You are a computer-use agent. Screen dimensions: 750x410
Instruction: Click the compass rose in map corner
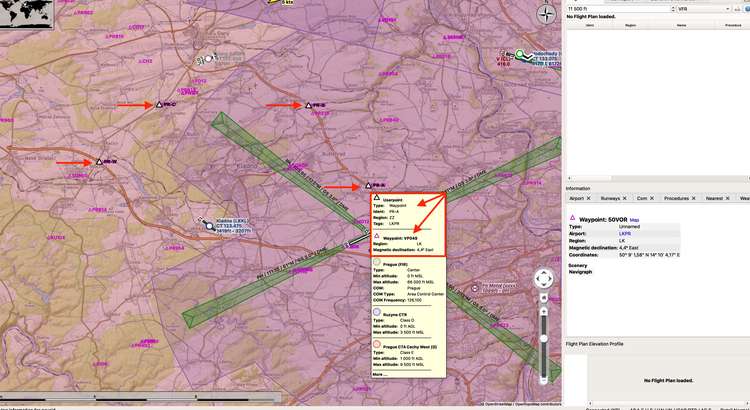click(x=545, y=14)
